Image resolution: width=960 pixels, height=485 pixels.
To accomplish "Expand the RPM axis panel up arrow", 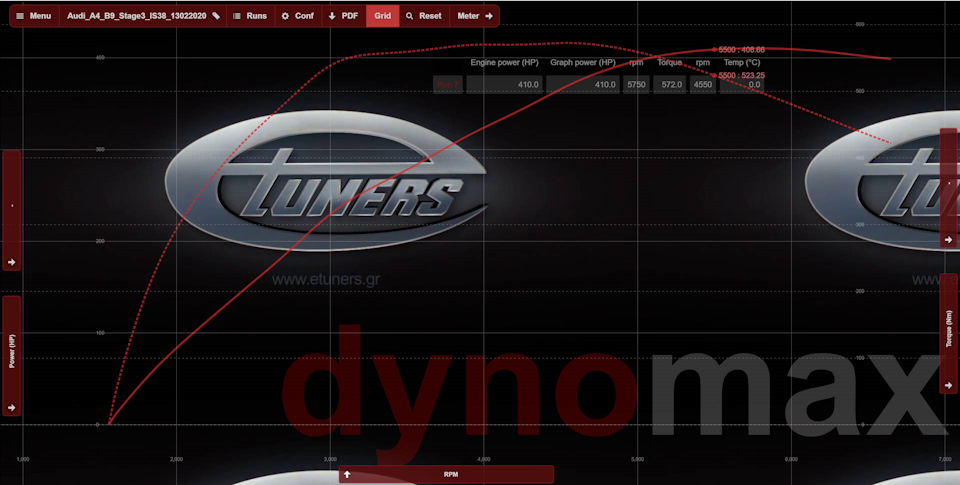I will [347, 475].
